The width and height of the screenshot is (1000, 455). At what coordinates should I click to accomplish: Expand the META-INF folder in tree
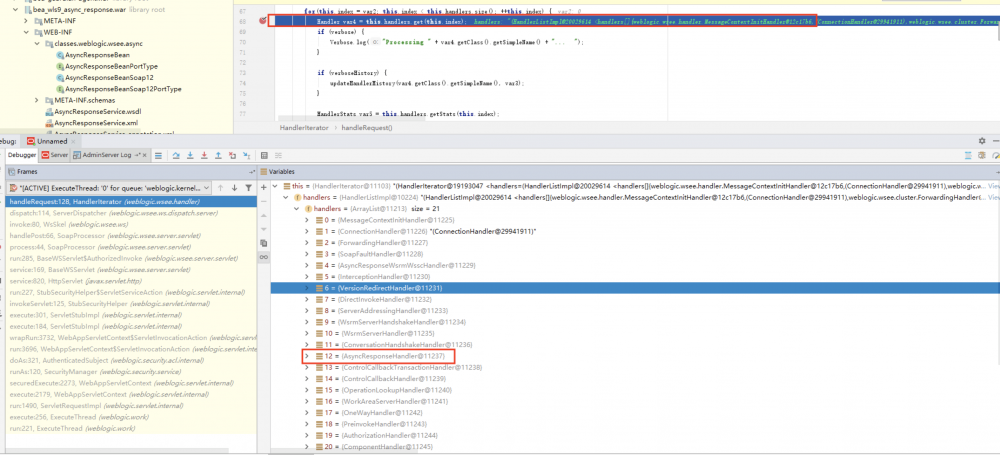(x=27, y=21)
